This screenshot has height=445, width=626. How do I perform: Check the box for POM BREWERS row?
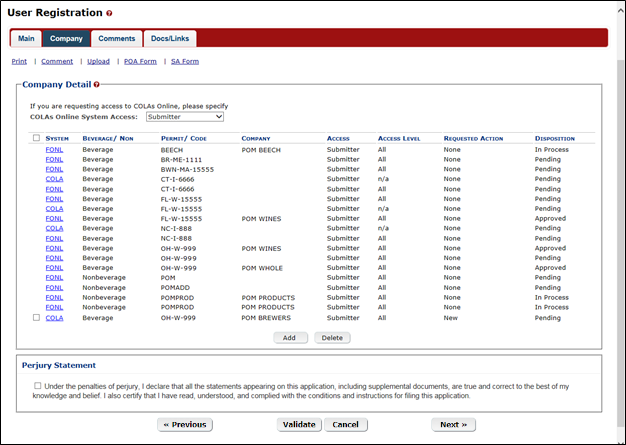coord(36,318)
